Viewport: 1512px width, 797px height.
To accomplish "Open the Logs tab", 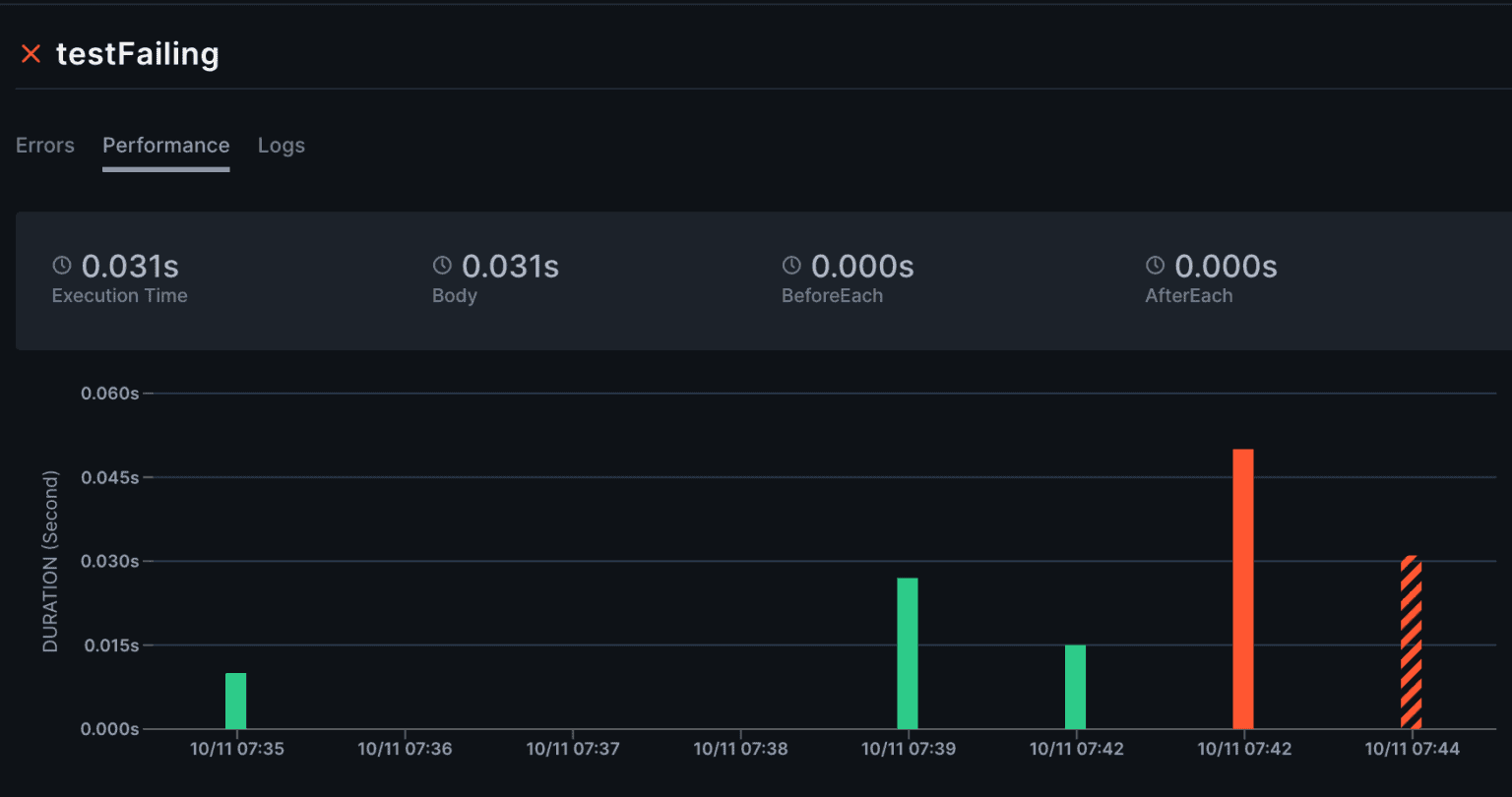I will coord(282,146).
